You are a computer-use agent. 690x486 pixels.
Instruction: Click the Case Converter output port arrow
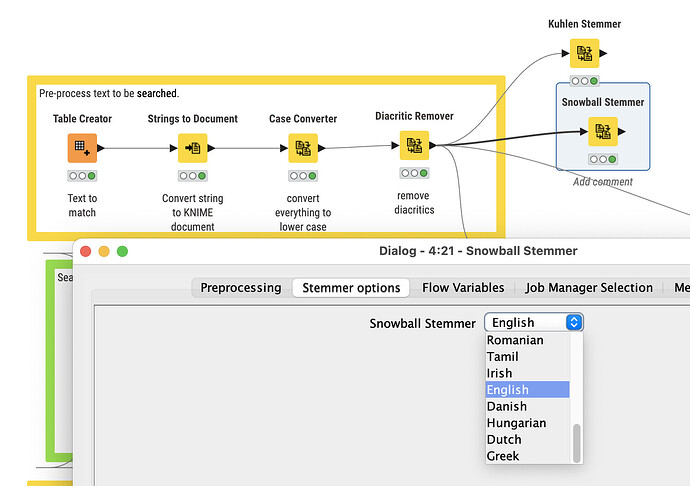[x=322, y=148]
